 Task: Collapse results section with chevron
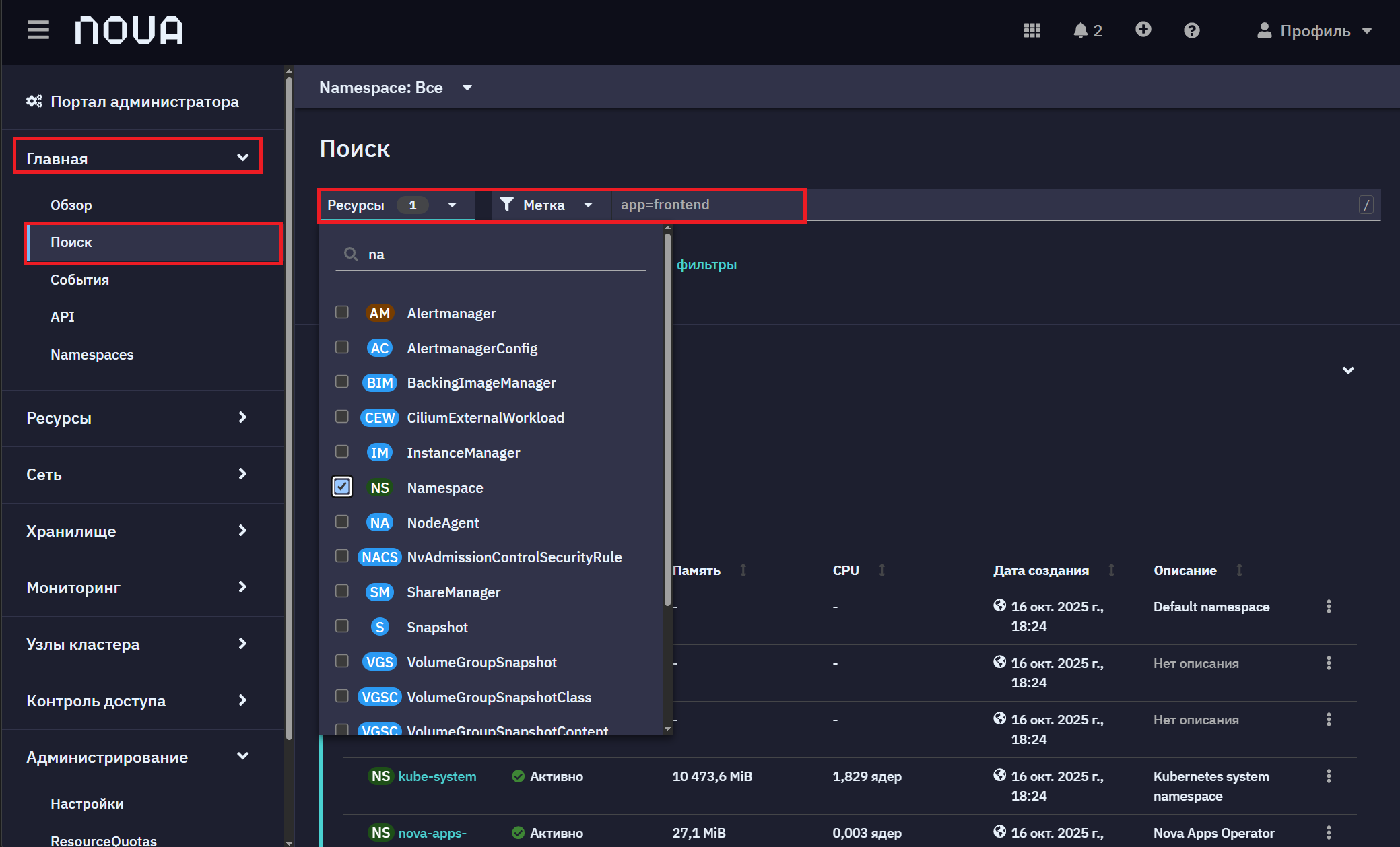[1348, 370]
